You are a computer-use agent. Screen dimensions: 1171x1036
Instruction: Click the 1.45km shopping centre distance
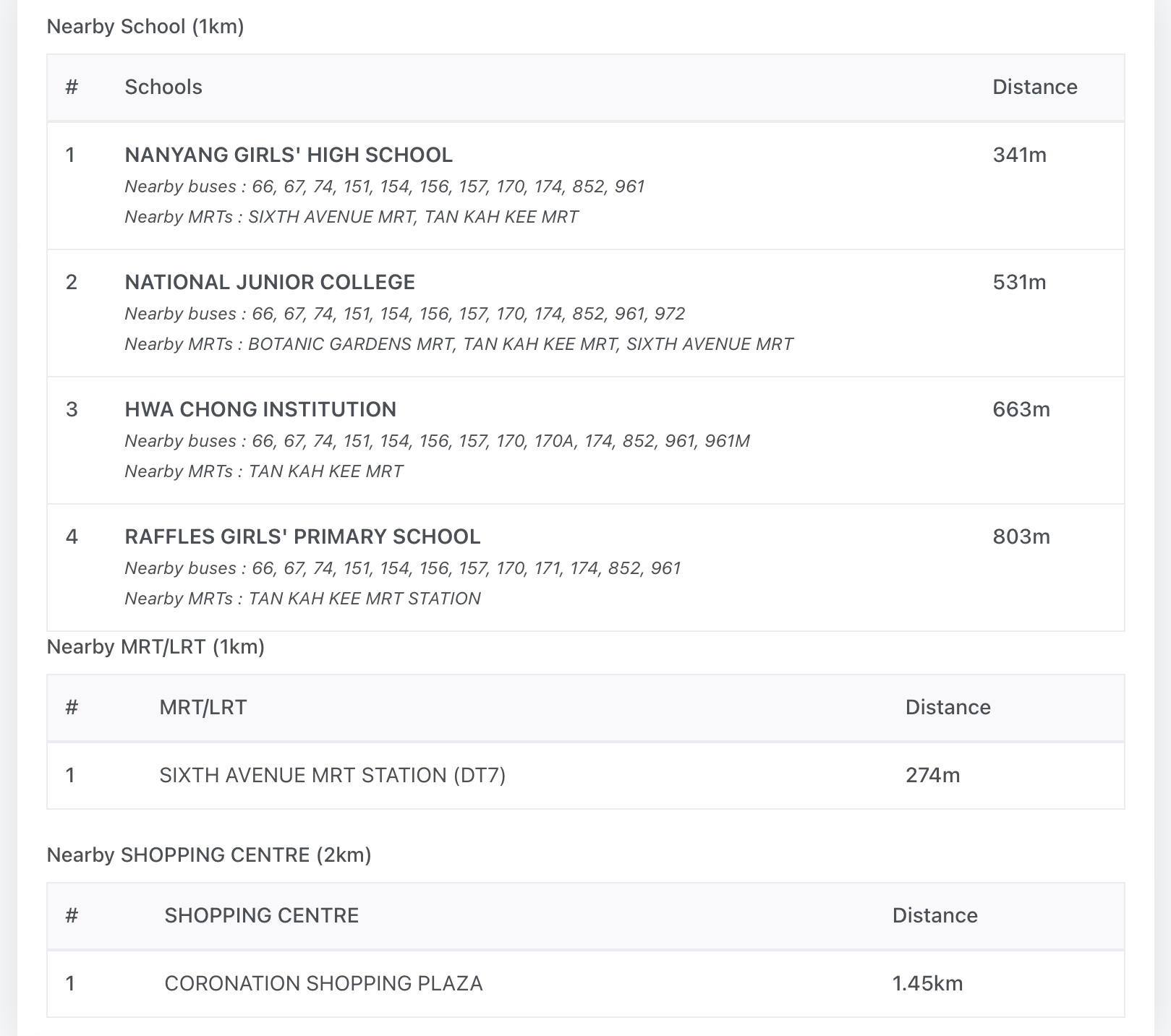[x=927, y=983]
